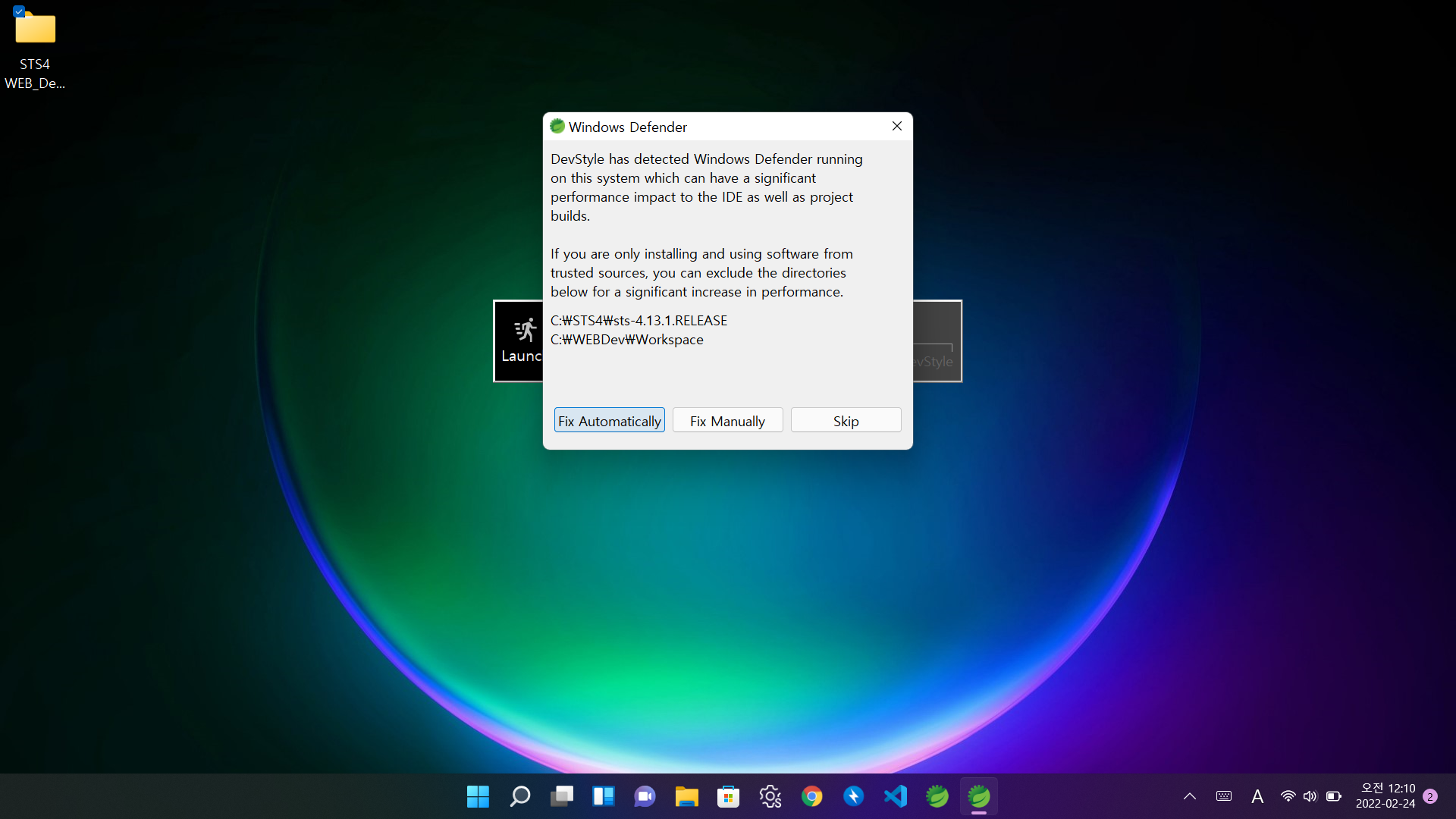The width and height of the screenshot is (1456, 819).
Task: Open the Windows Start menu
Action: (x=478, y=796)
